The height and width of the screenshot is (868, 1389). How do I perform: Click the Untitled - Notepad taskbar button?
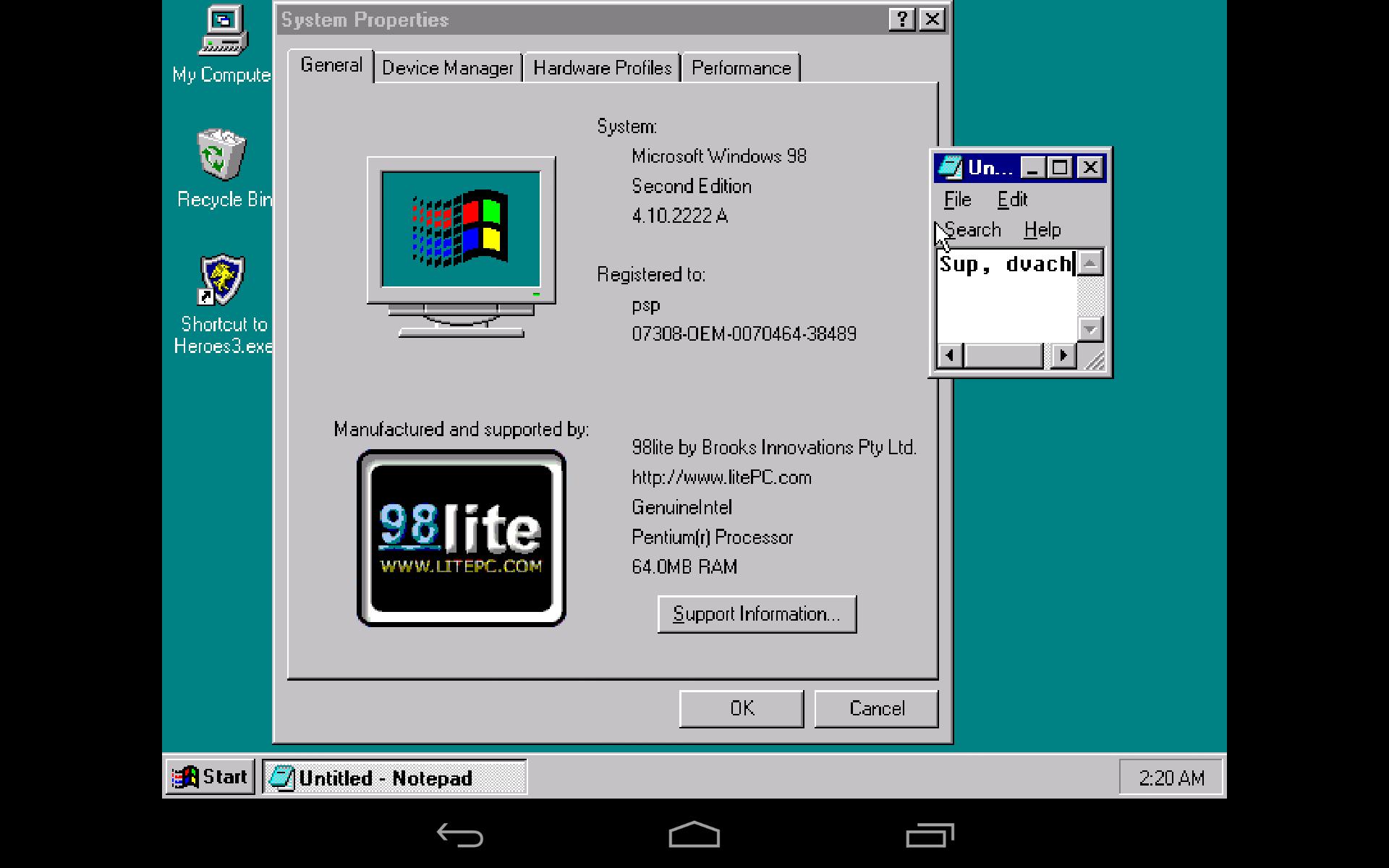pos(394,778)
